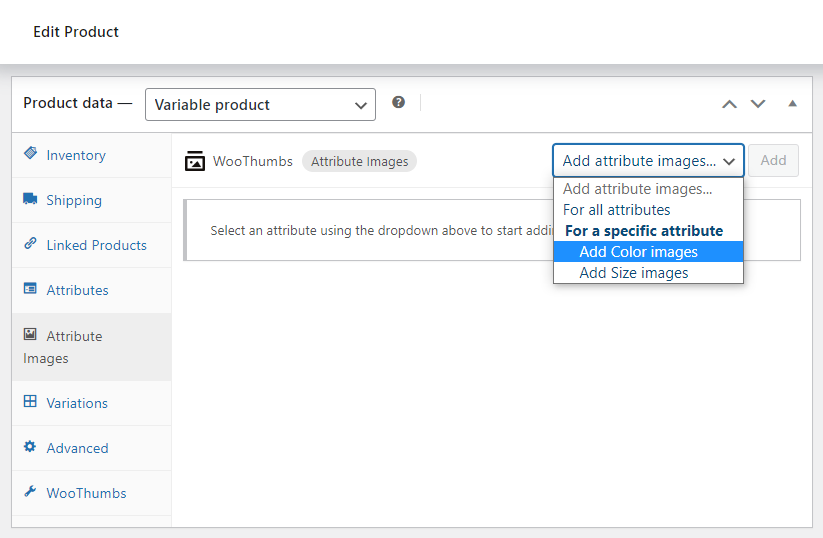Click the Attribute Images badge label
The image size is (823, 538).
coord(360,161)
